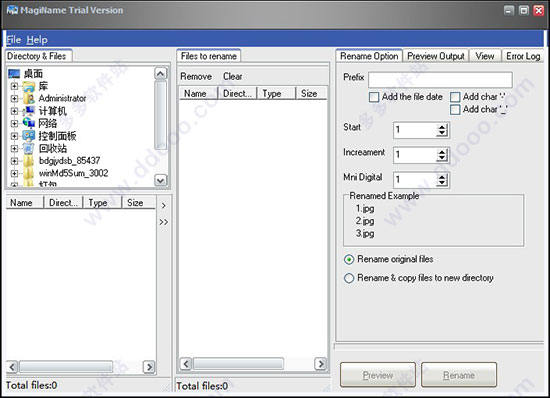The image size is (550, 398).
Task: Expand the 回收站 tree node
Action: [14, 148]
